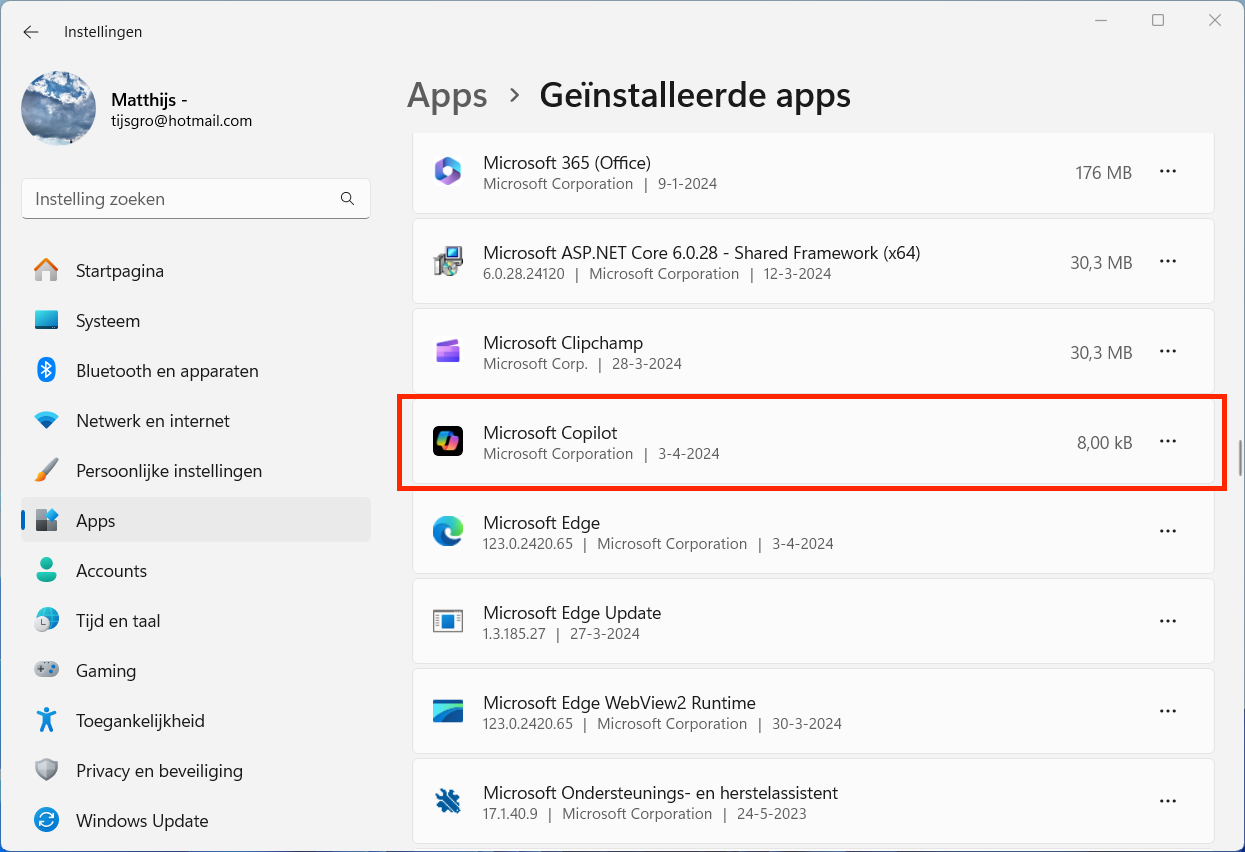Open the Matthijs account profile
This screenshot has height=852, width=1245.
(59, 109)
